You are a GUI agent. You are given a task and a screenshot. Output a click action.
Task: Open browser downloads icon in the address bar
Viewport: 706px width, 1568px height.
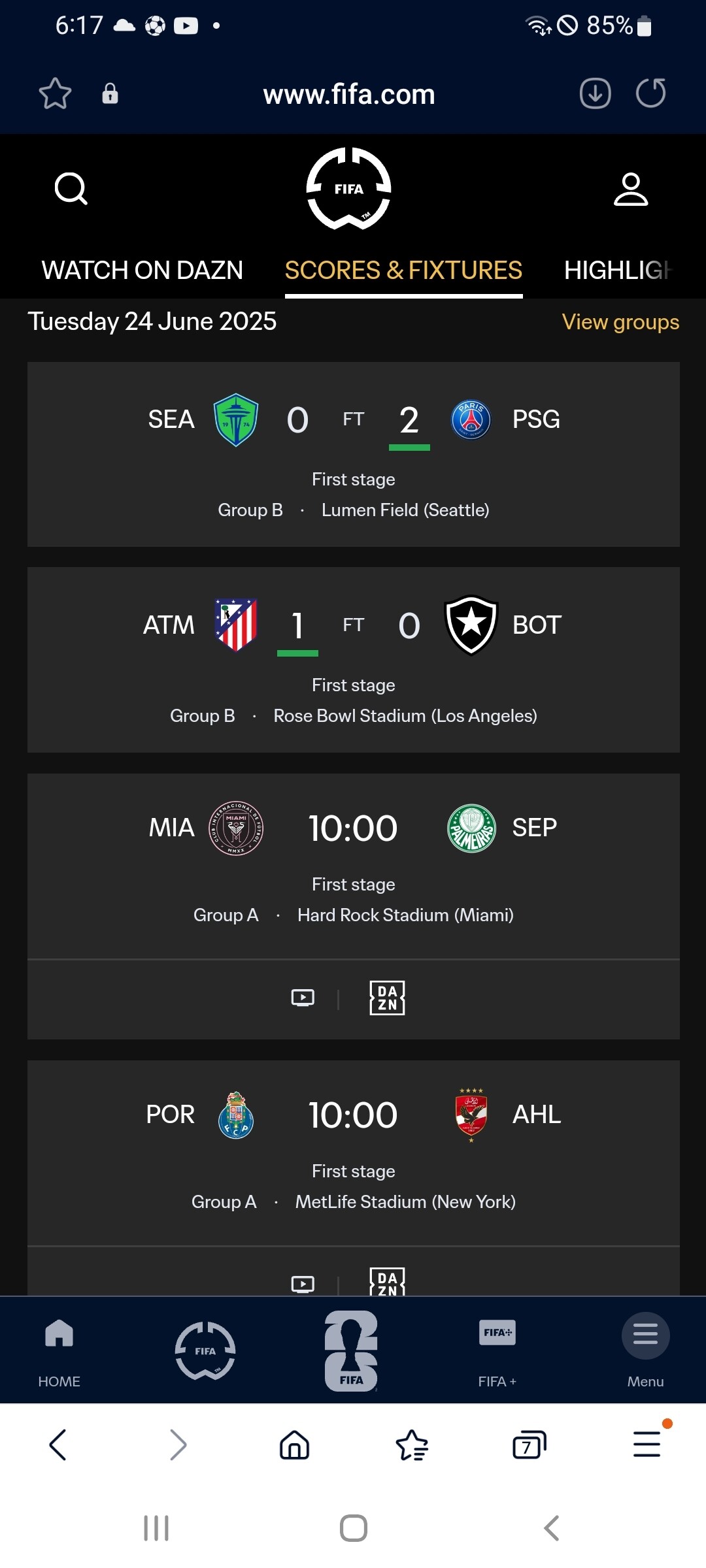pos(595,93)
